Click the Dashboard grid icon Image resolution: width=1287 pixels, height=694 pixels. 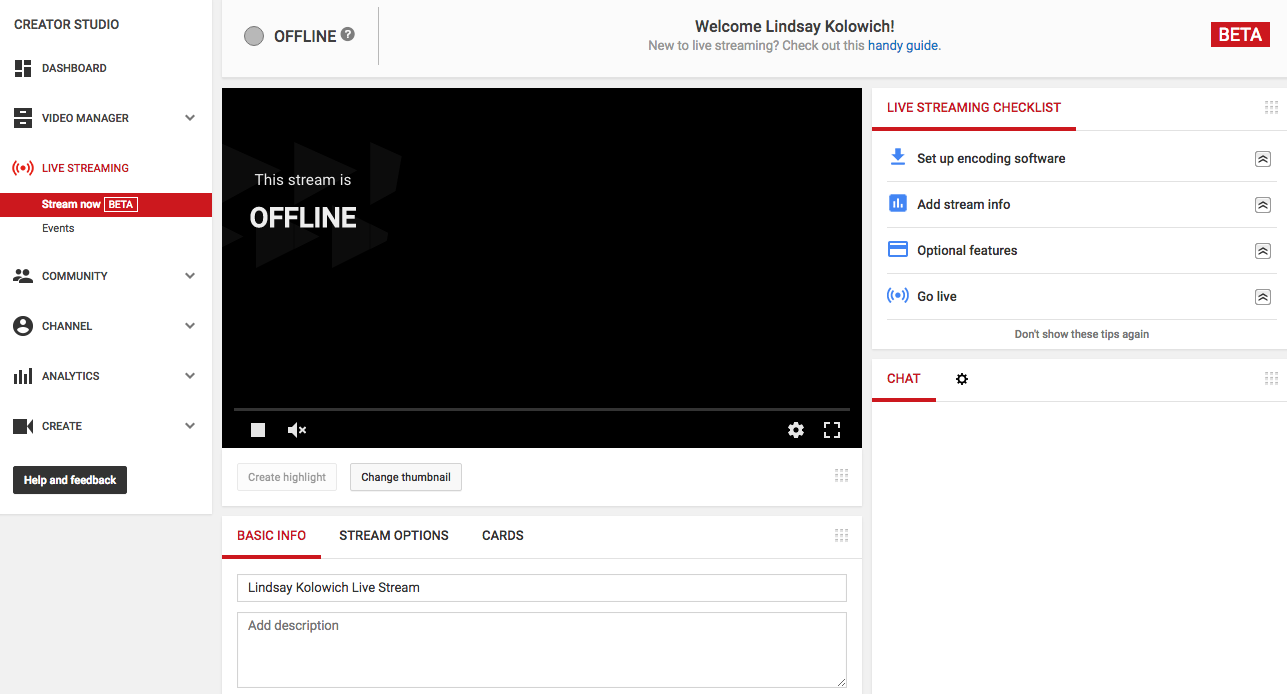coord(23,68)
